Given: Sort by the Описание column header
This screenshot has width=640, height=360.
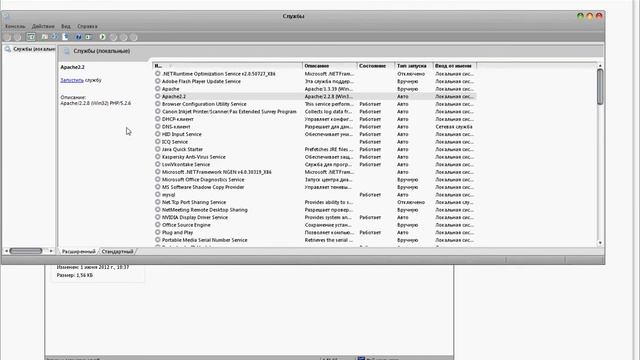Looking at the screenshot, I should tap(330, 66).
